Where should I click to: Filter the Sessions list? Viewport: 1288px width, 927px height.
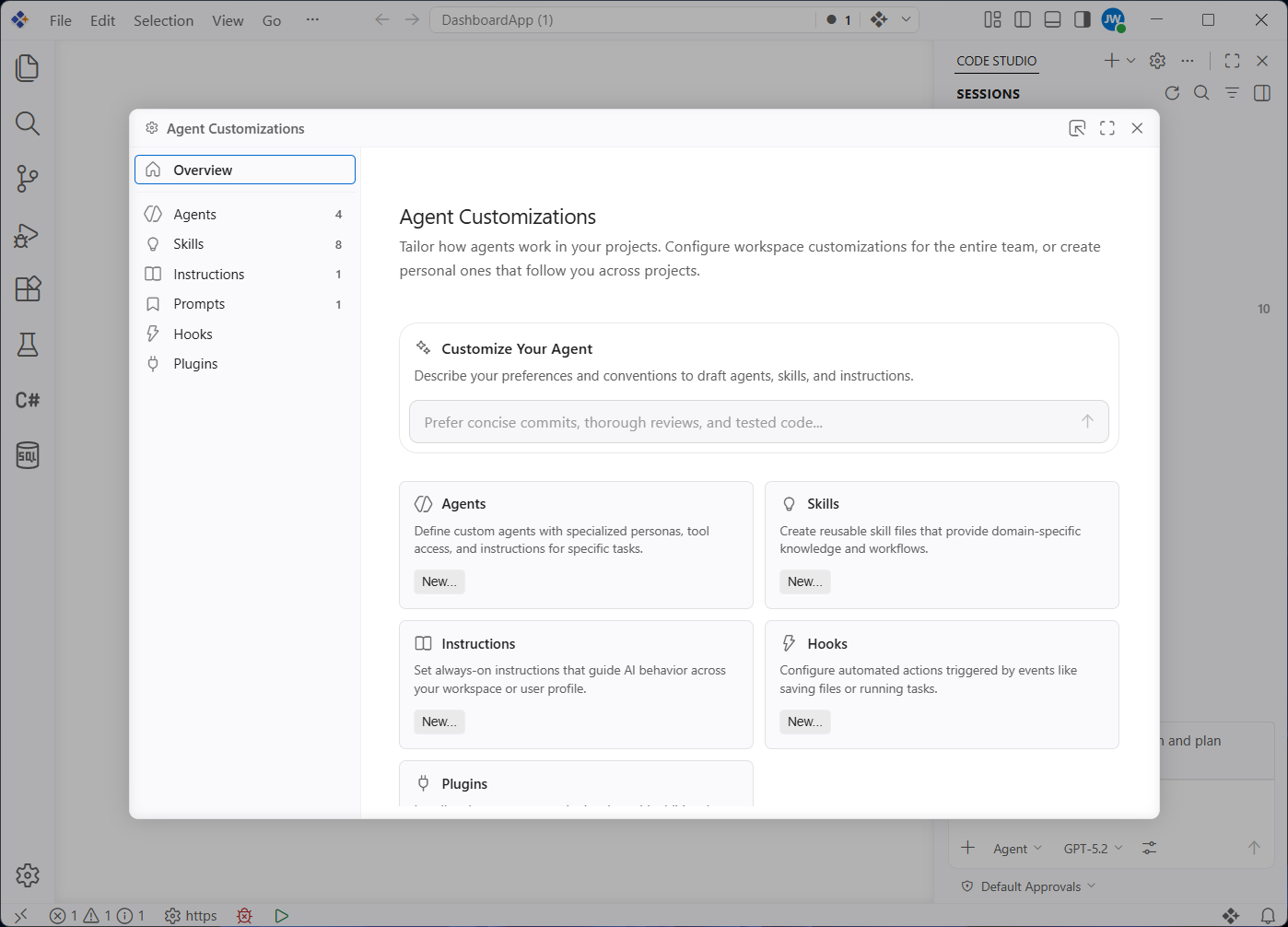pos(1232,93)
